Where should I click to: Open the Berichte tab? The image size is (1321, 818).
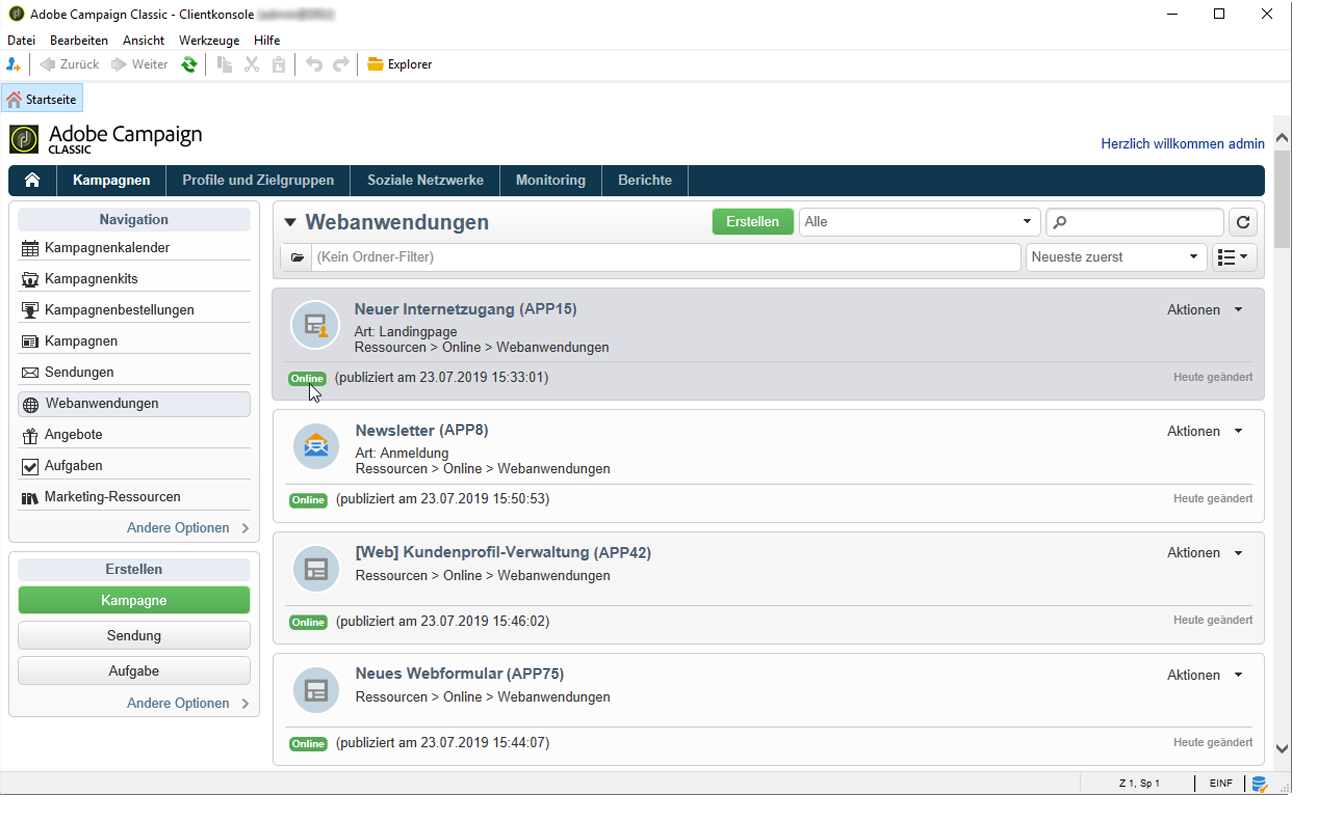(x=645, y=181)
